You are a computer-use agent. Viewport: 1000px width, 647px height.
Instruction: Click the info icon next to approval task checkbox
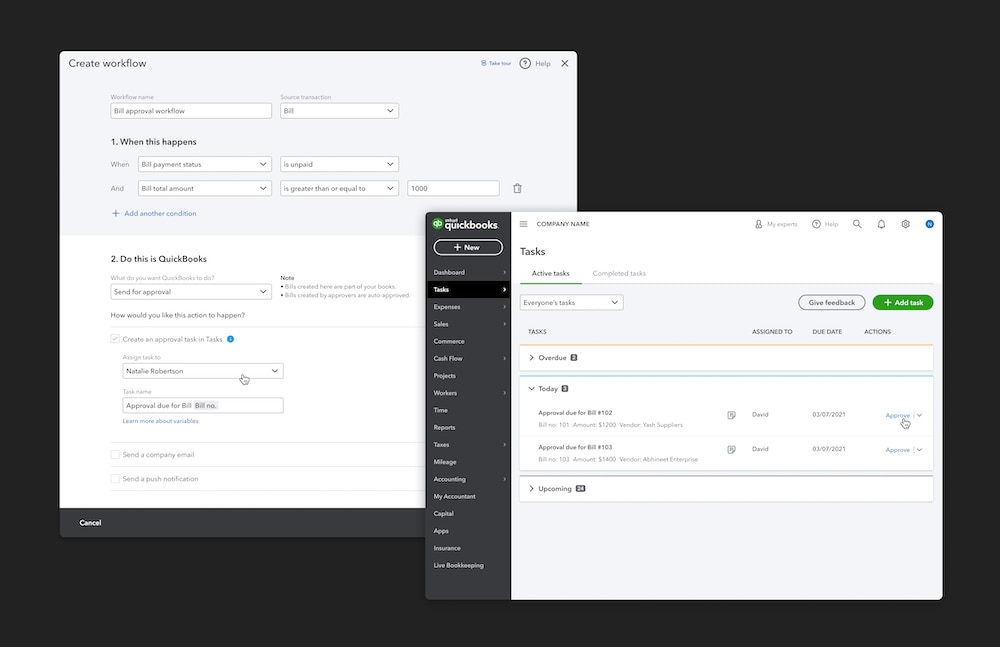230,339
